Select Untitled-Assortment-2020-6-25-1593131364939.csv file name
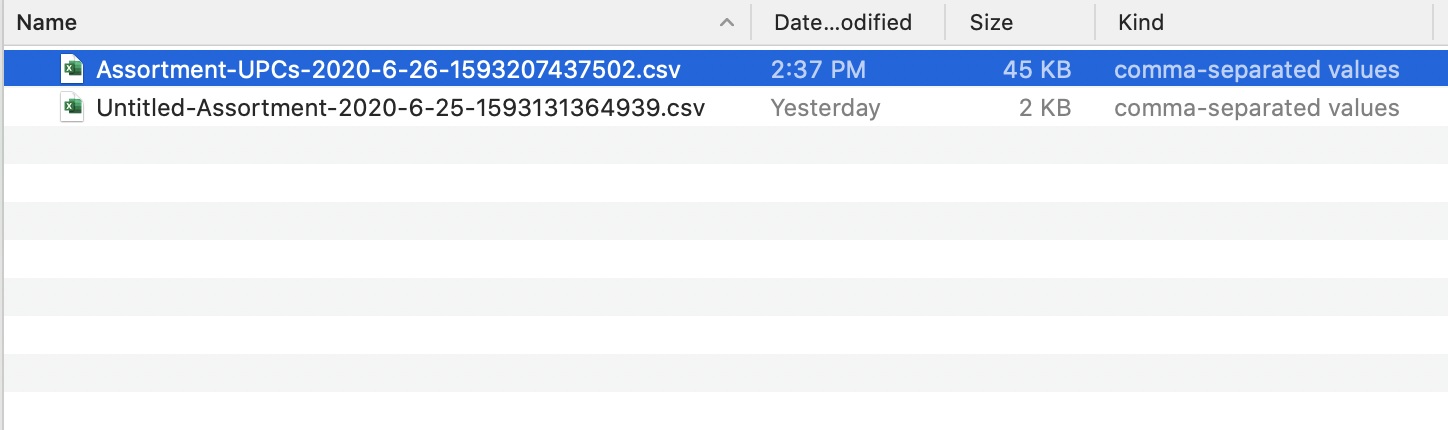Image resolution: width=1448 pixels, height=430 pixels. pos(401,108)
